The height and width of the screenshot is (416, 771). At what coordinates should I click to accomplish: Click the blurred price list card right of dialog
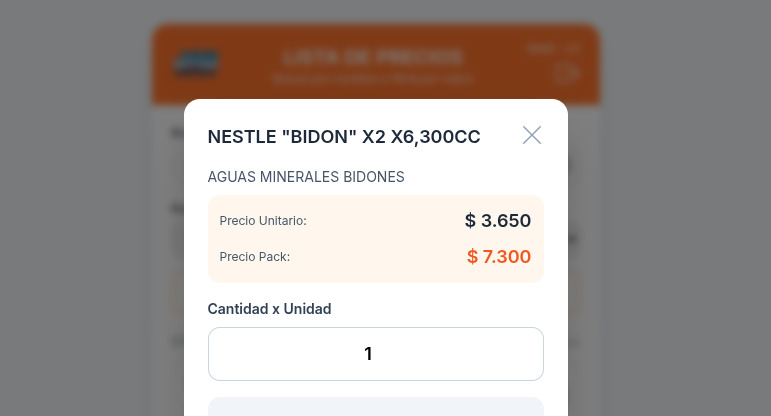(584, 261)
